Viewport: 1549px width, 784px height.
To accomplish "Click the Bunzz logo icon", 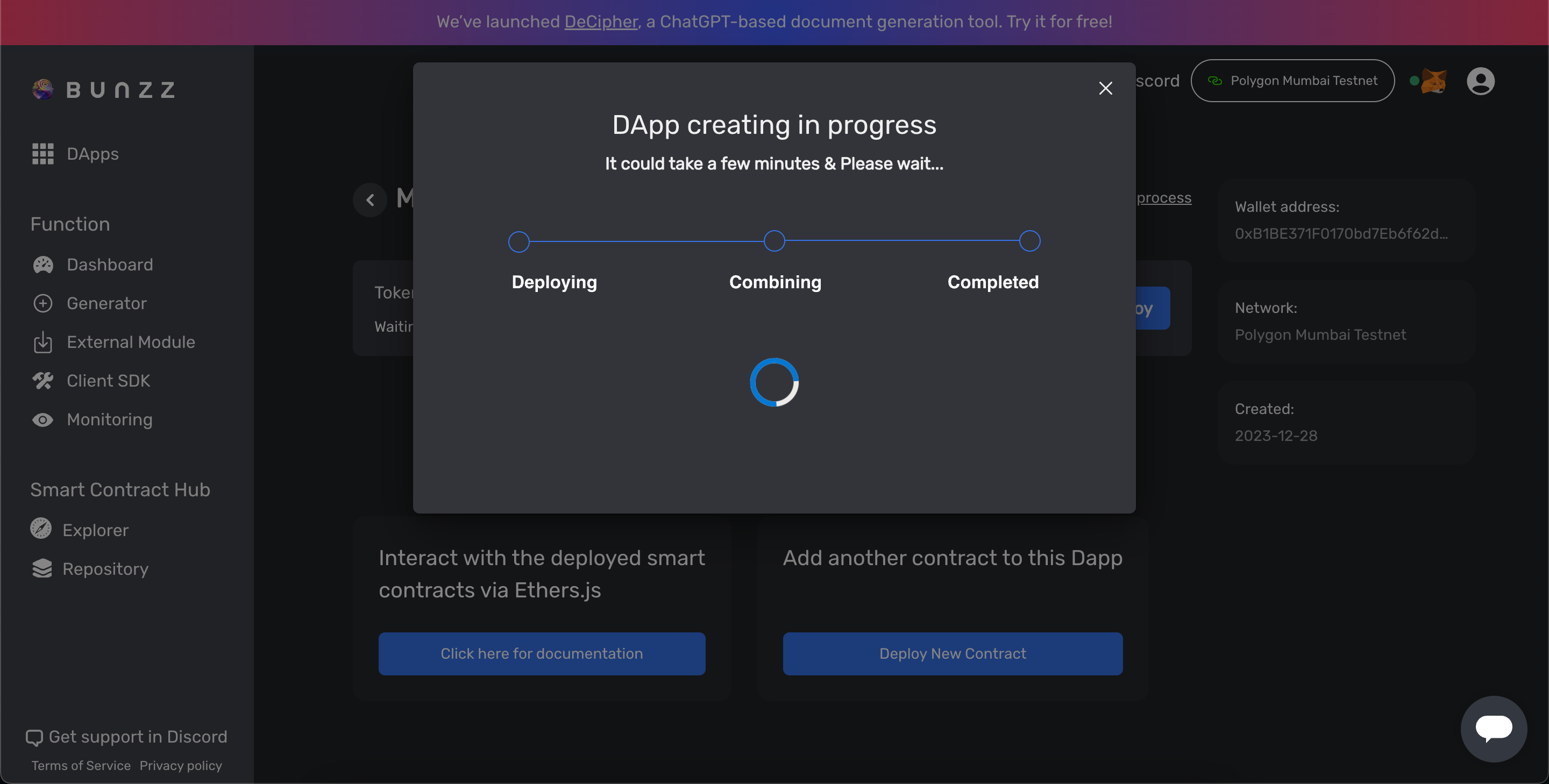I will (x=42, y=89).
